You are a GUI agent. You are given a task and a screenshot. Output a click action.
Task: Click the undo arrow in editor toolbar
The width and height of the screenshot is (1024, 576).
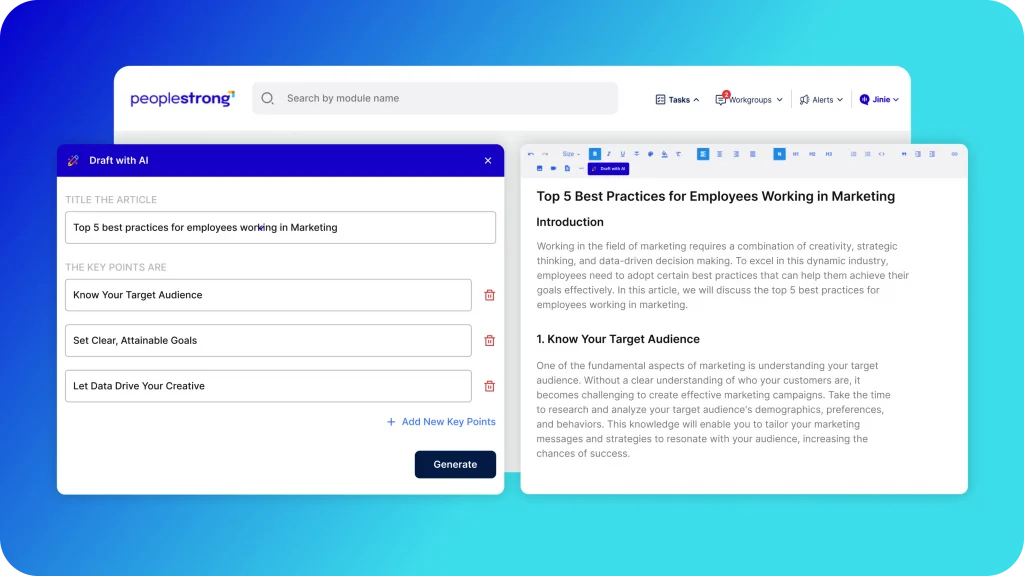(531, 154)
